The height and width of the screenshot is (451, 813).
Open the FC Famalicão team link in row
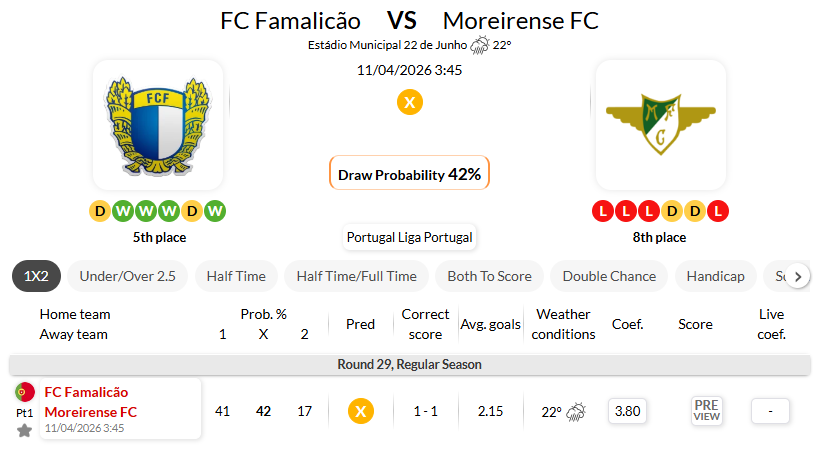86,392
